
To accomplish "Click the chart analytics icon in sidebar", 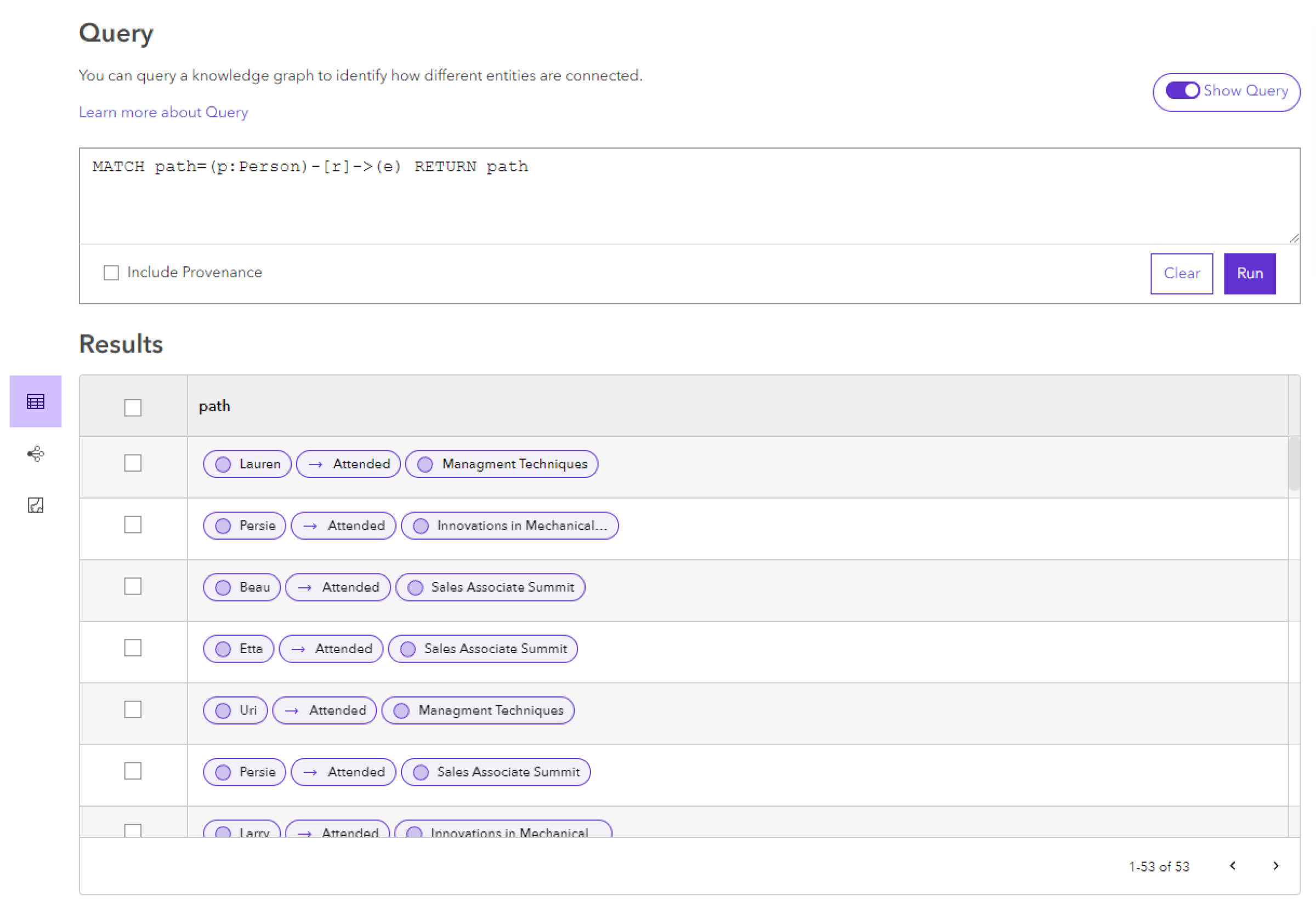I will 36,505.
